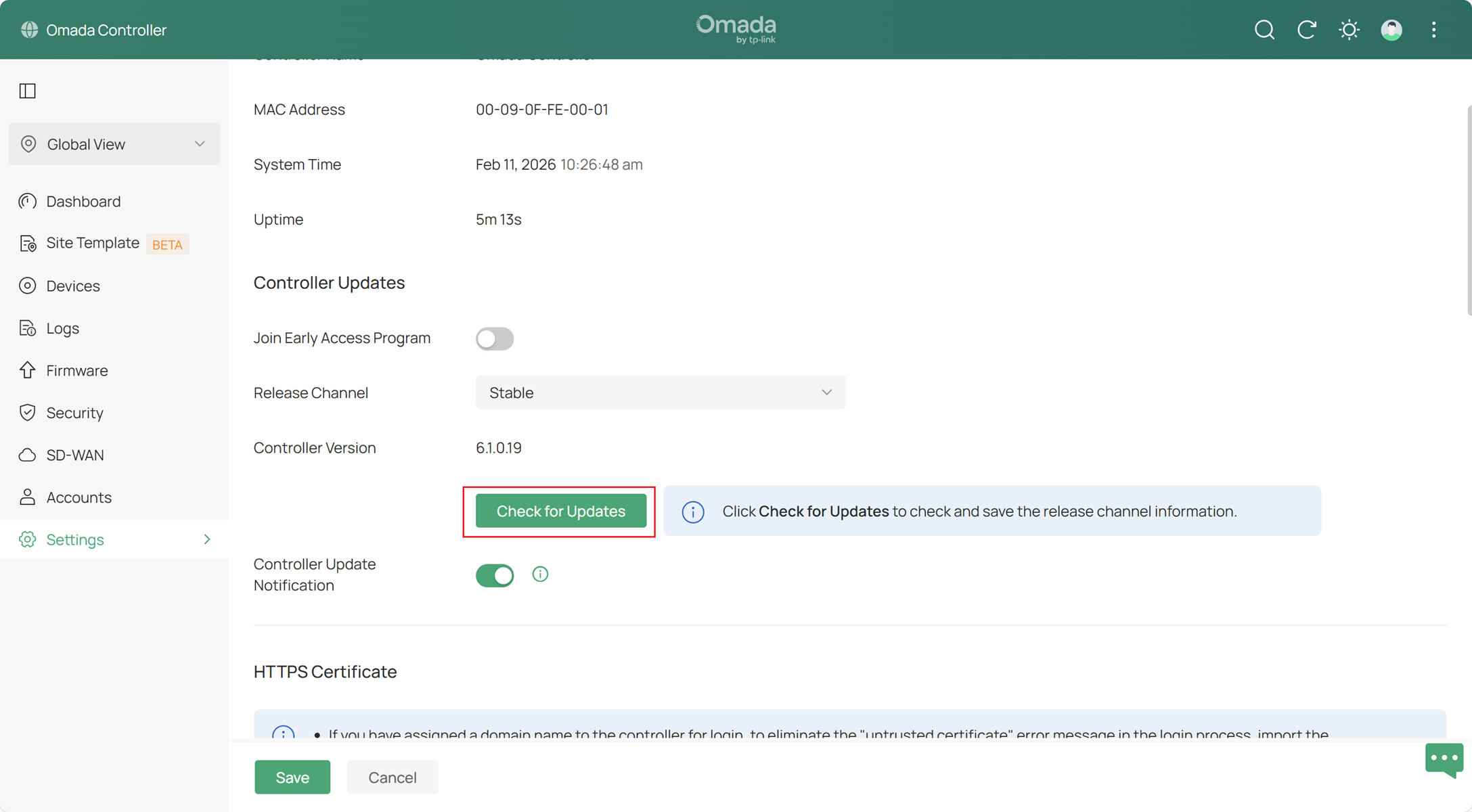Click info icon beside Controller Update Notification

[540, 574]
